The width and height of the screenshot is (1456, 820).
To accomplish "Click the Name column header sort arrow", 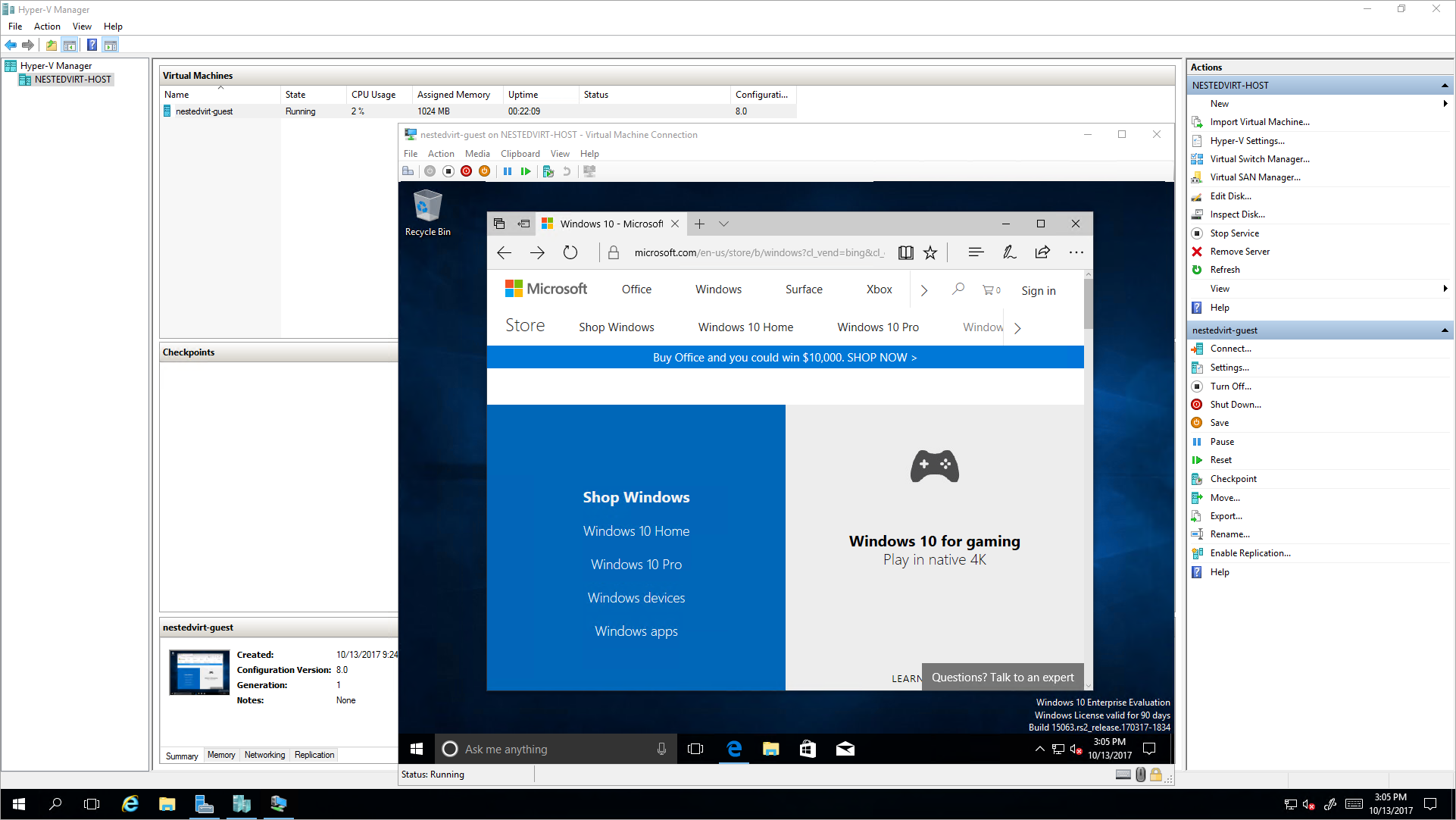I will (x=221, y=88).
